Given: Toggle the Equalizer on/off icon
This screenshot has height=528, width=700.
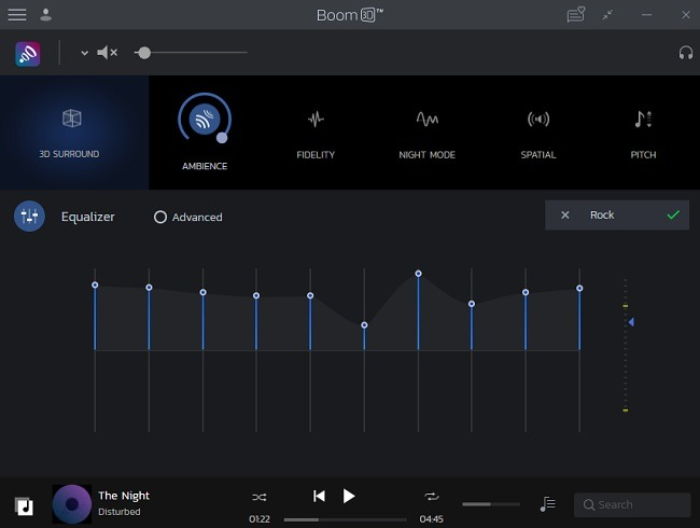Looking at the screenshot, I should 29,216.
